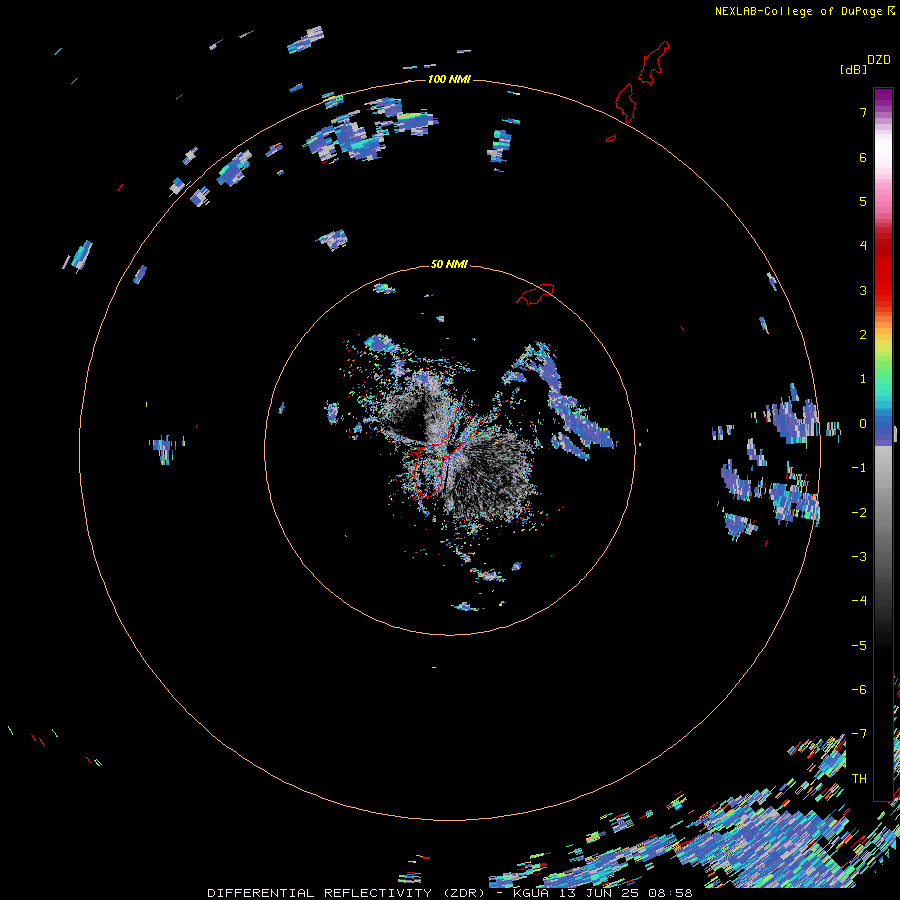Click the TH threshold label on scale
900x900 pixels.
click(x=859, y=779)
